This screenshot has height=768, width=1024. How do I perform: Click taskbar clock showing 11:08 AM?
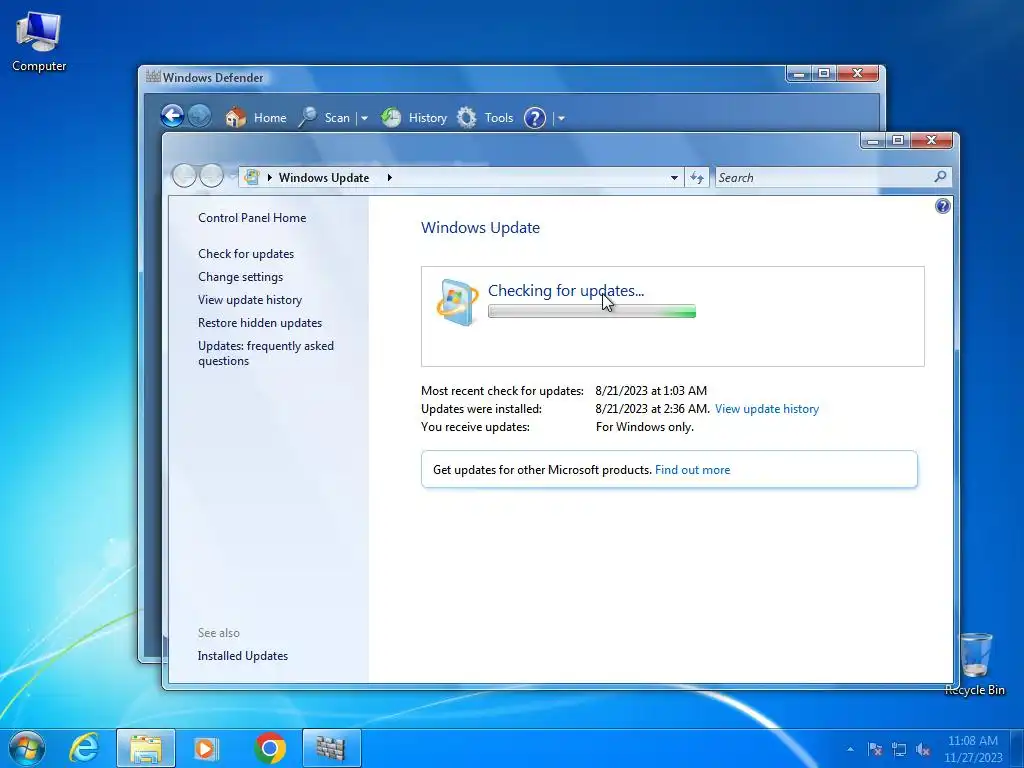(972, 749)
